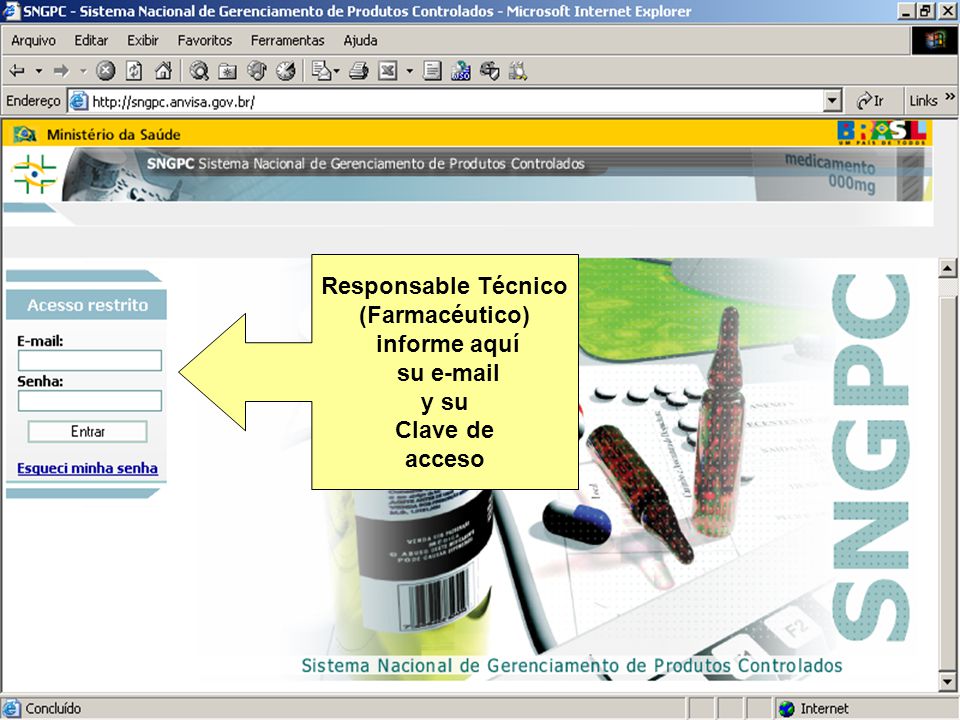Image resolution: width=960 pixels, height=720 pixels.
Task: Click the Acesso restrito header
Action: click(88, 305)
